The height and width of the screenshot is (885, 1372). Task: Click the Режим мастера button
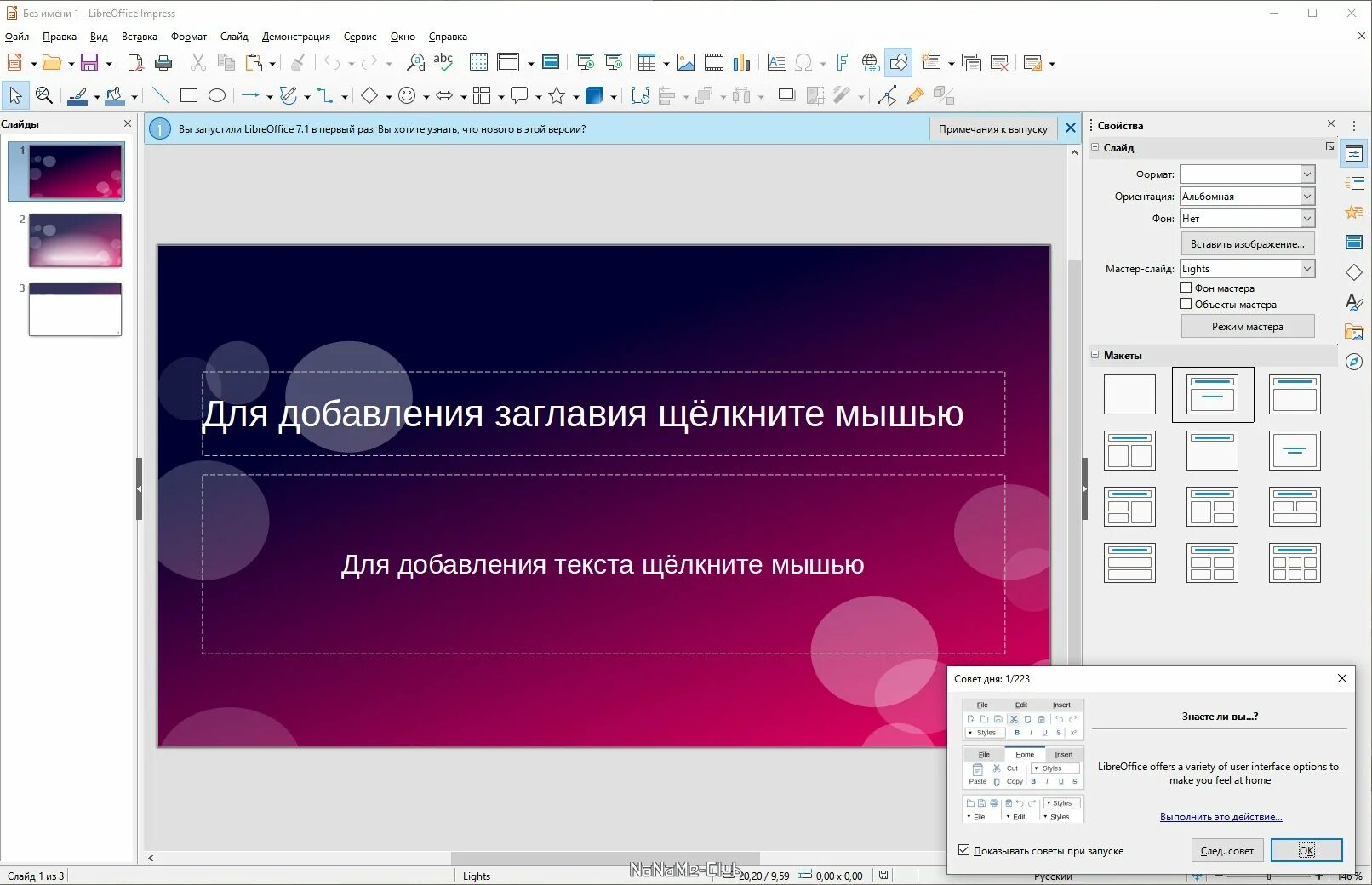(1247, 327)
